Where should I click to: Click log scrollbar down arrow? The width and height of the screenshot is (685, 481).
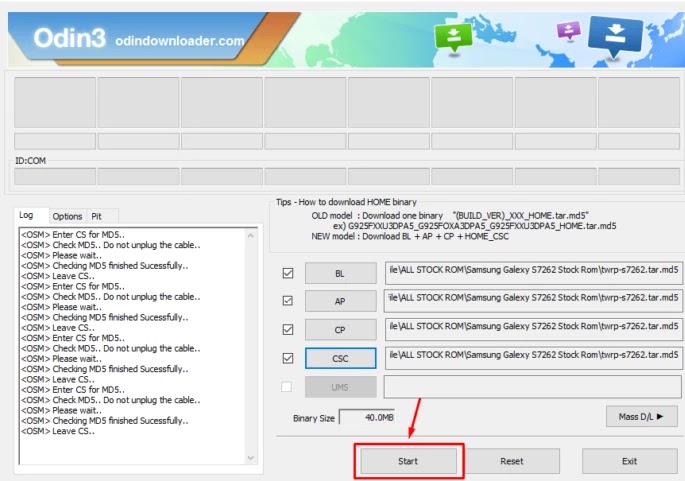[251, 457]
